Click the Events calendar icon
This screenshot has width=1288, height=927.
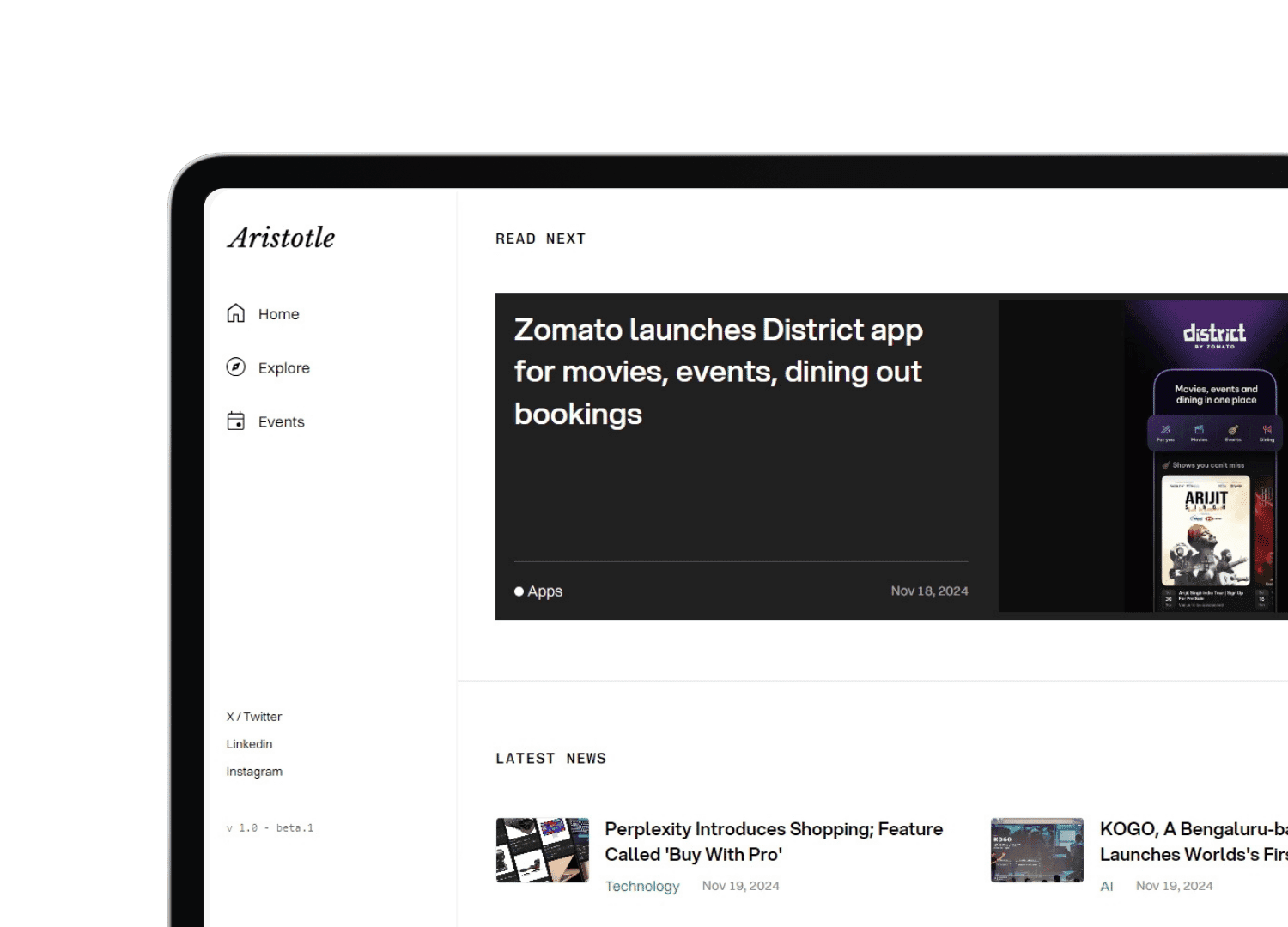tap(235, 421)
